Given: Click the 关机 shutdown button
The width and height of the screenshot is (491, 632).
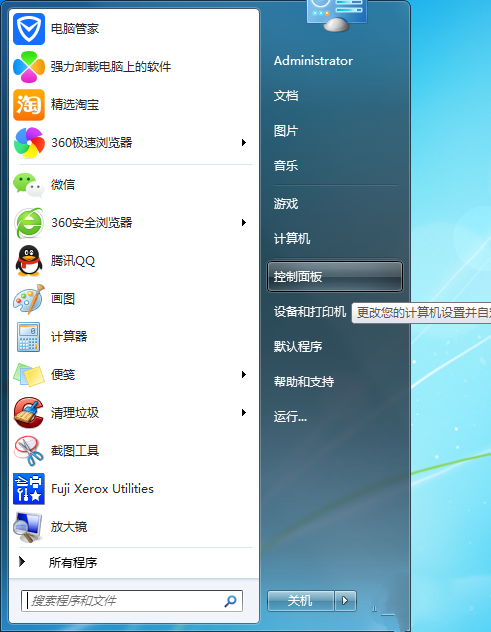Looking at the screenshot, I should (x=301, y=601).
